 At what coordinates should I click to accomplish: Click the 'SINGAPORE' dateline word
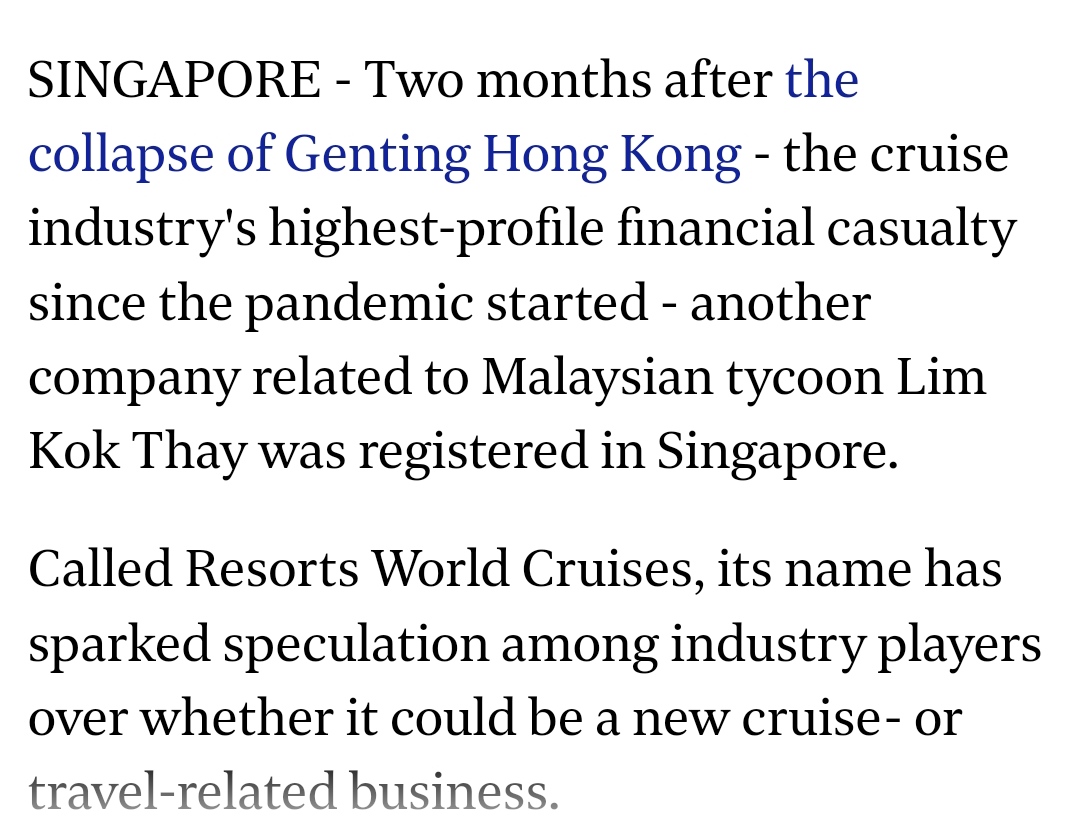click(x=174, y=79)
